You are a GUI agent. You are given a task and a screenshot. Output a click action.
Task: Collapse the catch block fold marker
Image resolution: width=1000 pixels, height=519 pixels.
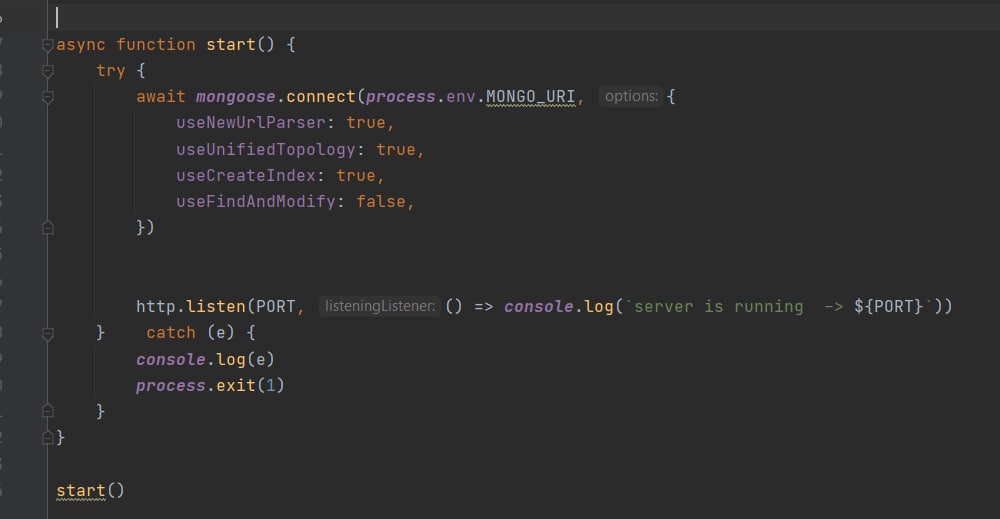point(48,333)
